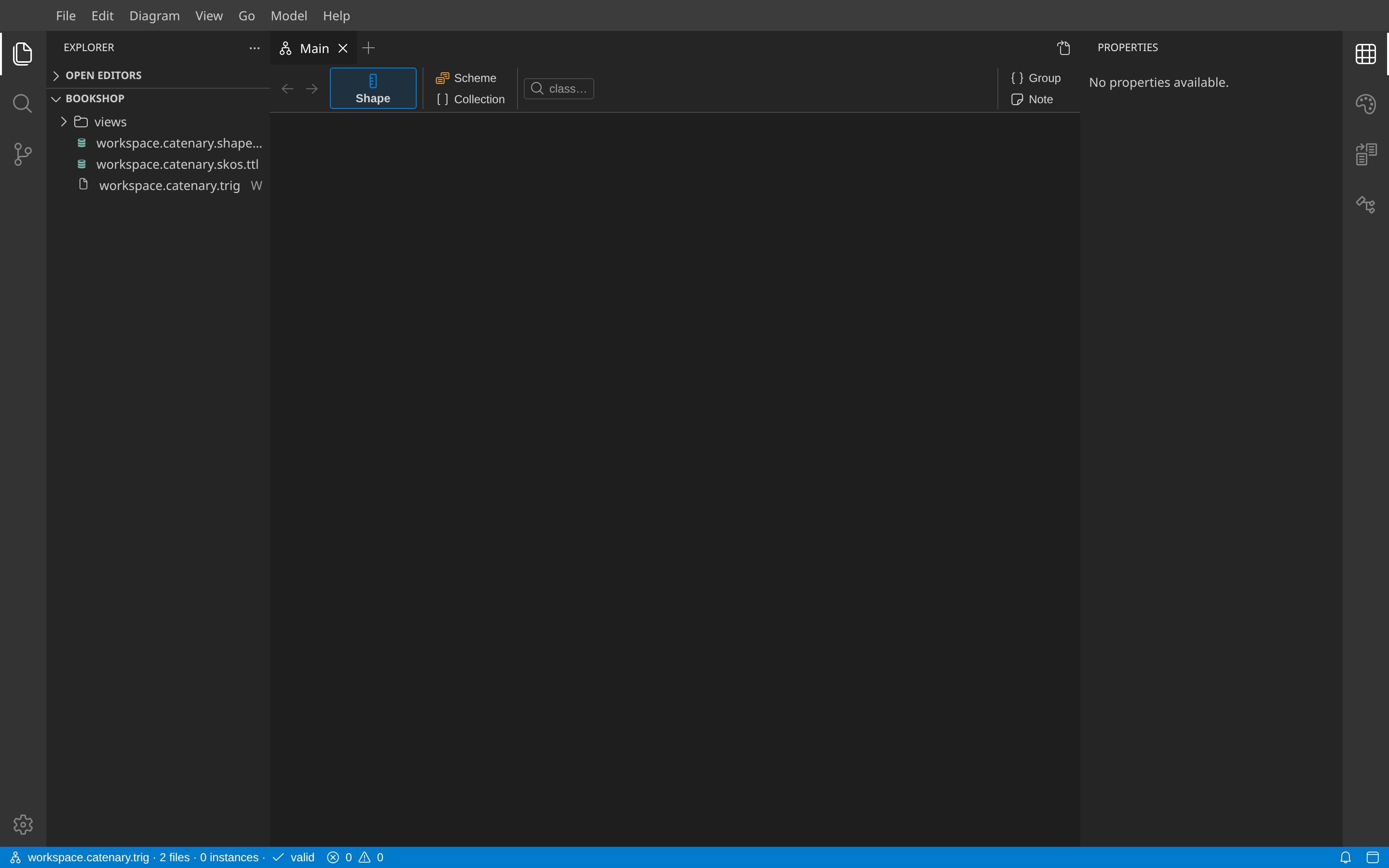
Task: Select the Collection tool
Action: 471,99
